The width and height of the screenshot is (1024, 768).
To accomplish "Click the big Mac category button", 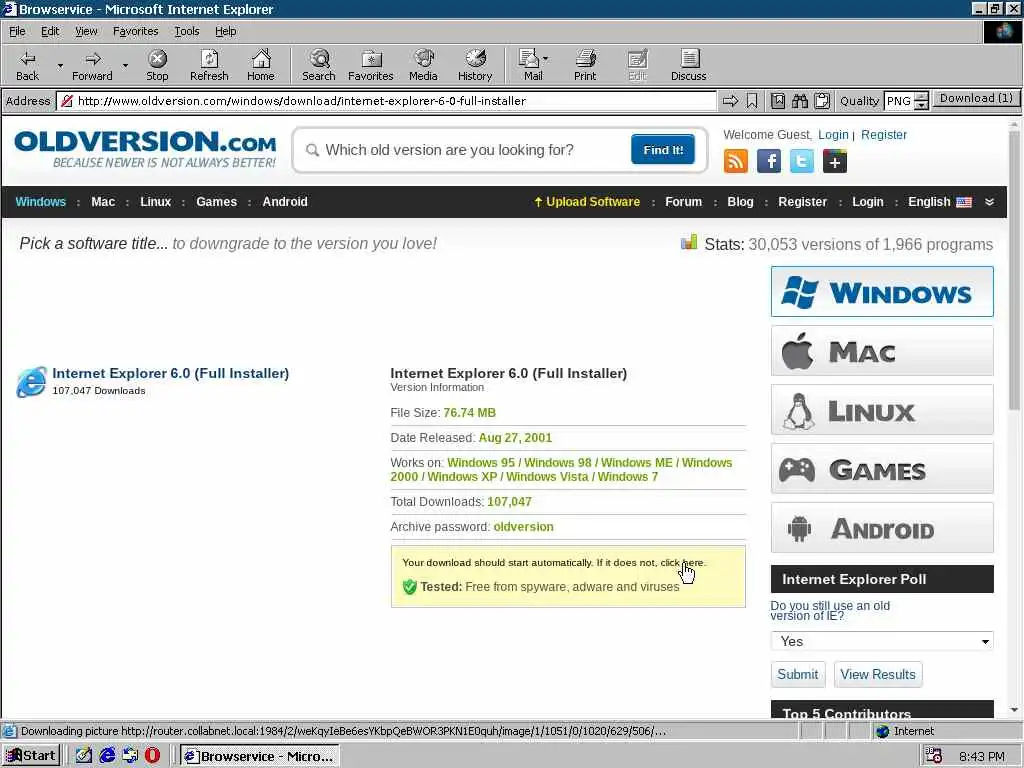I will (x=882, y=351).
